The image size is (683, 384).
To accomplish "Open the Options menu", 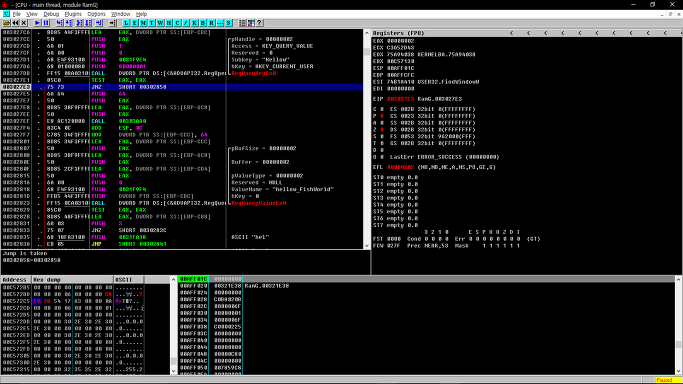I will pos(96,14).
